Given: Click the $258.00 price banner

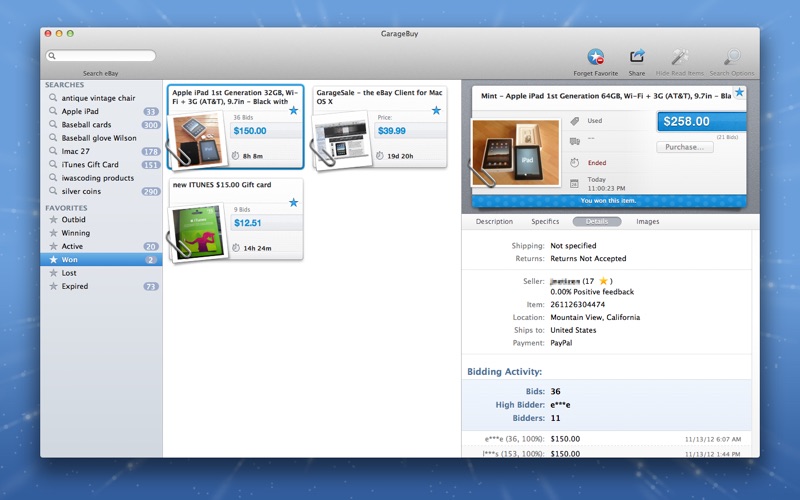Looking at the screenshot, I should (x=702, y=122).
